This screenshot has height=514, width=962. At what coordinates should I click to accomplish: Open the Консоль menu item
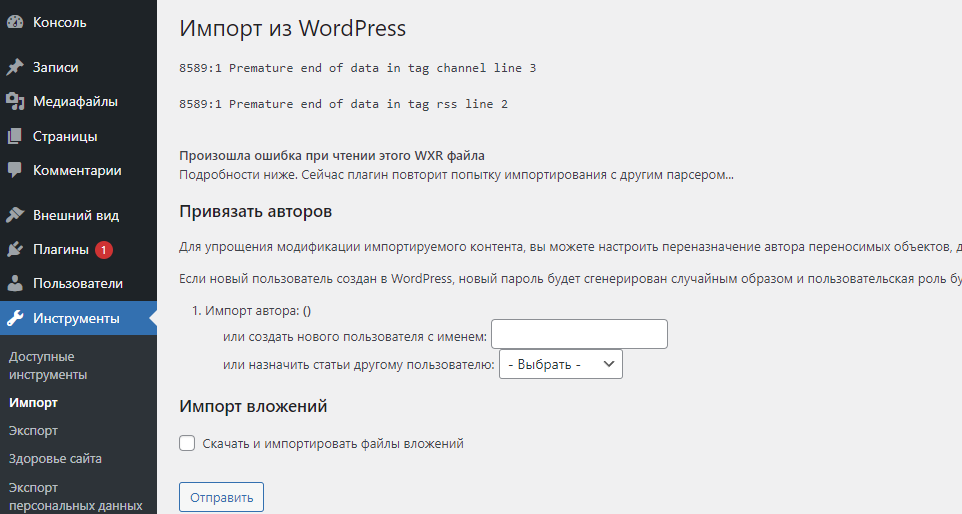[x=60, y=22]
